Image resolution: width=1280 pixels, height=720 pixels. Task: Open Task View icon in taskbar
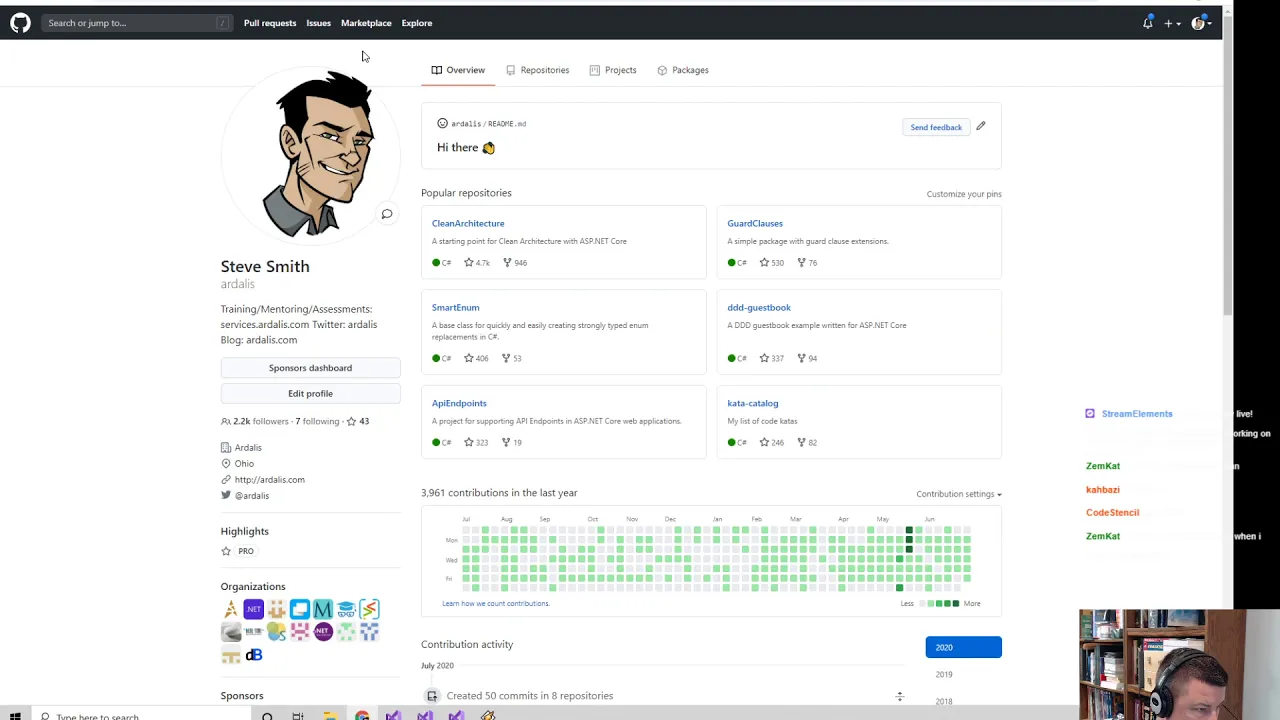point(298,715)
